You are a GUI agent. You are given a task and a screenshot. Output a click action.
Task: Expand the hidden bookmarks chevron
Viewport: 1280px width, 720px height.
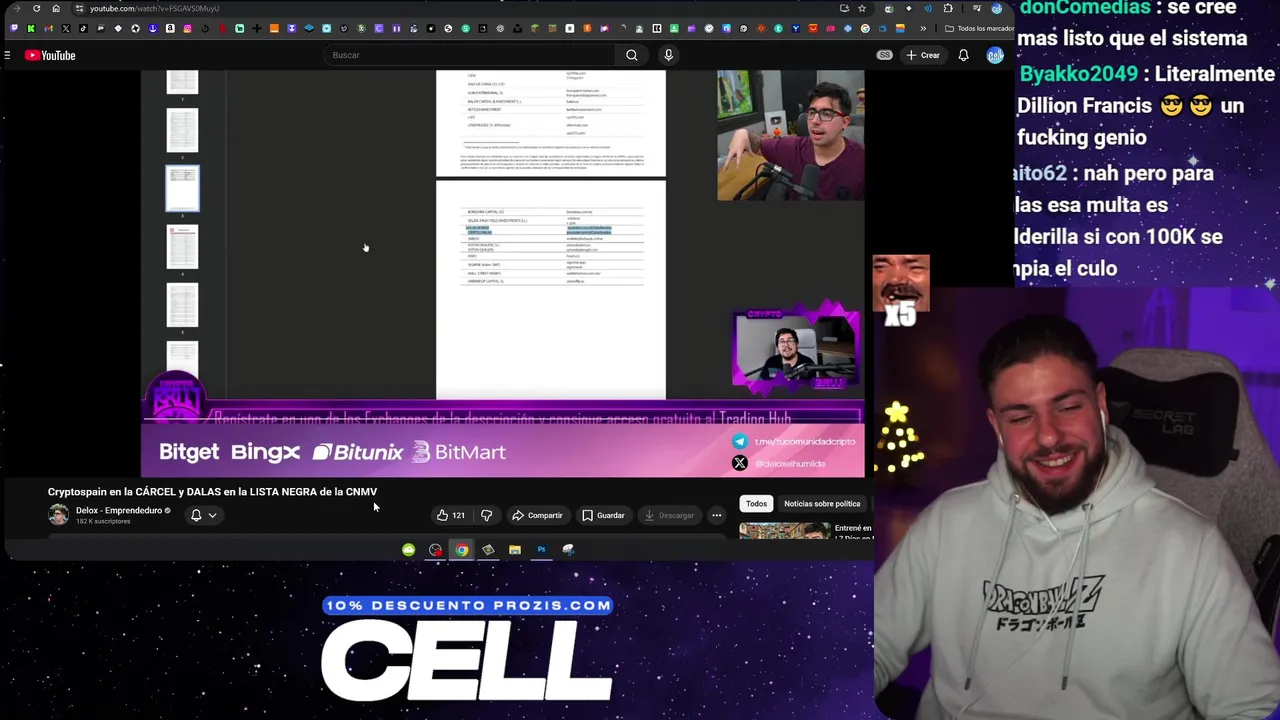(923, 28)
